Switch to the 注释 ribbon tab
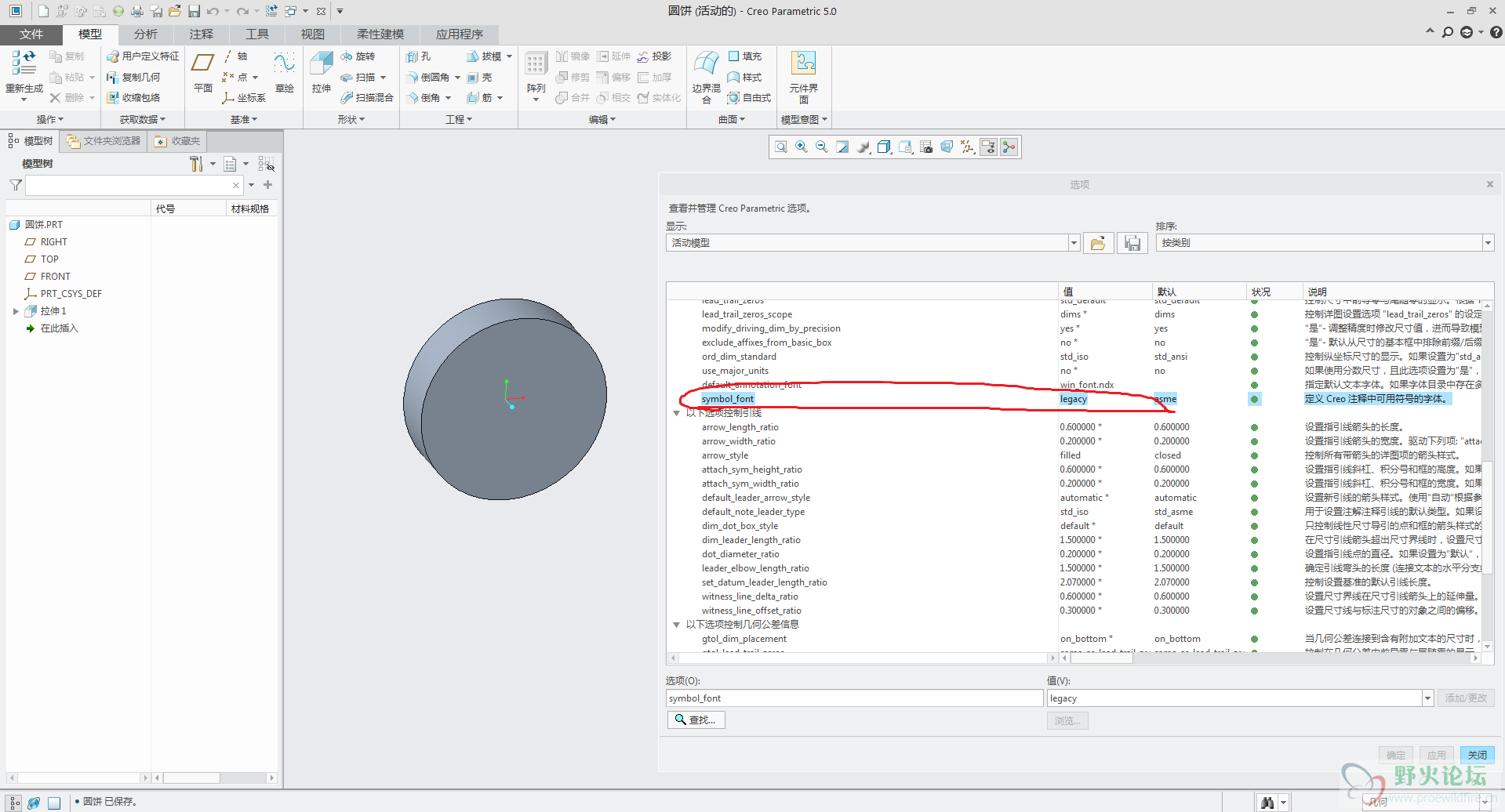This screenshot has width=1505, height=812. (x=202, y=34)
